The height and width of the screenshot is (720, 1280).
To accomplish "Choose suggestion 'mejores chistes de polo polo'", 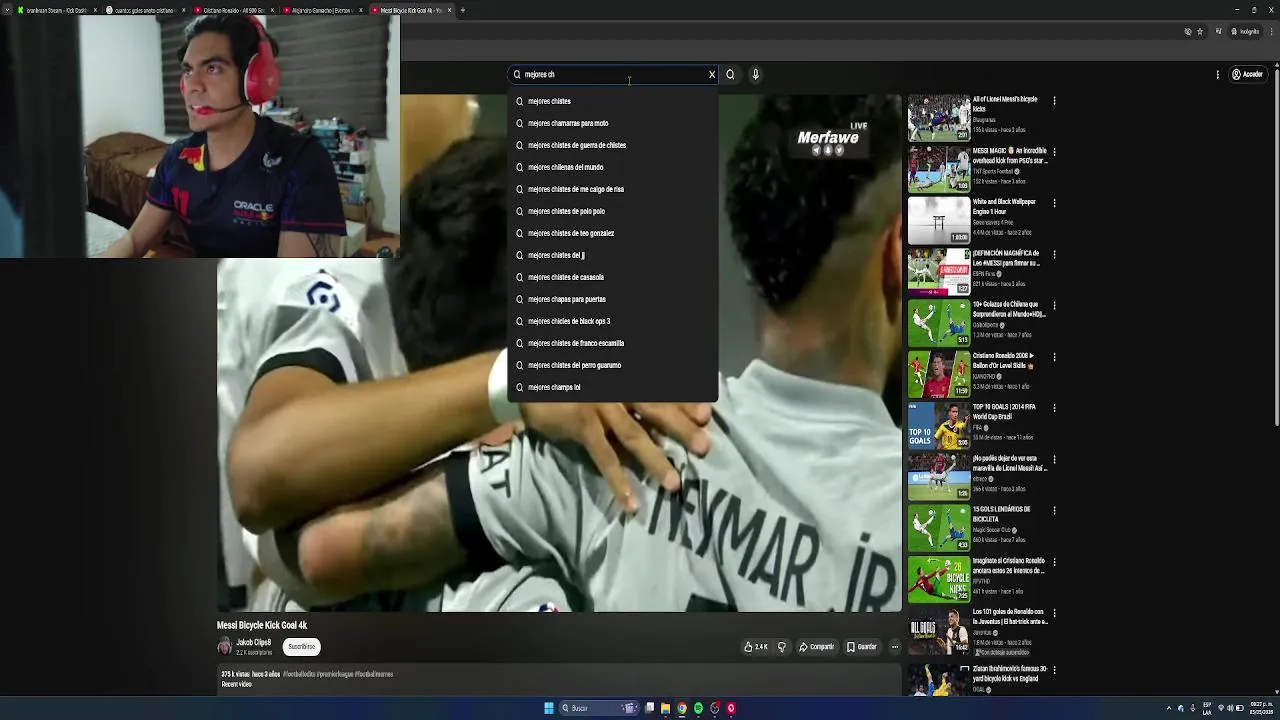I will click(x=612, y=211).
